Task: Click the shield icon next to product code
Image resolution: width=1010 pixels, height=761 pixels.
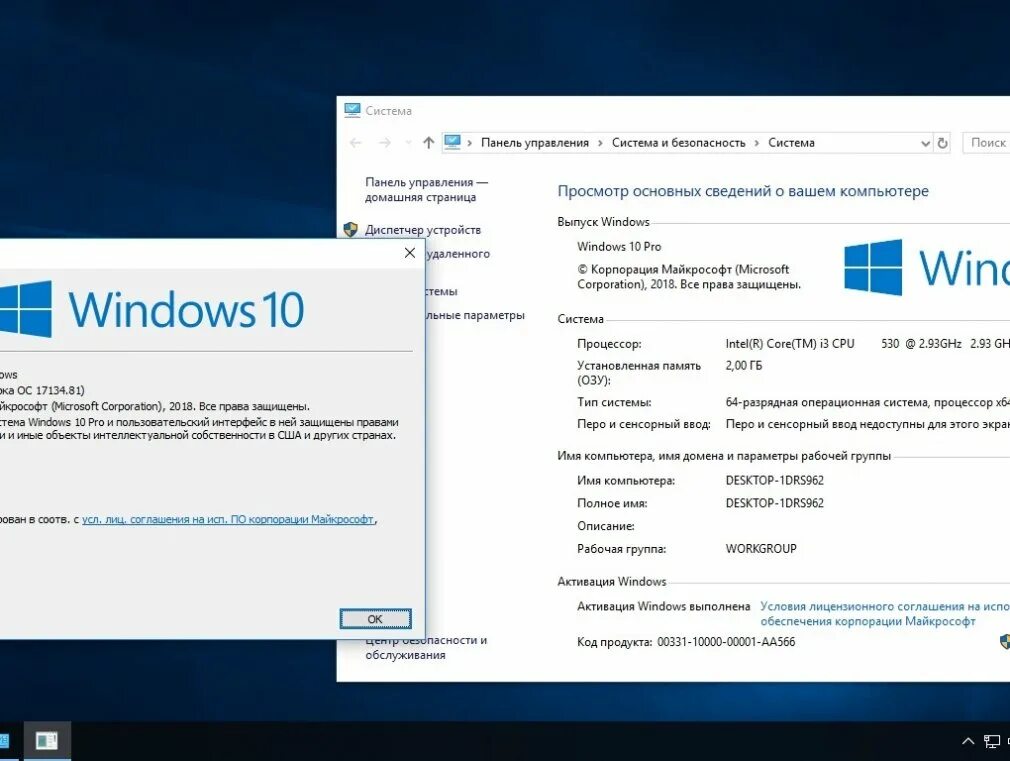Action: click(x=1005, y=641)
